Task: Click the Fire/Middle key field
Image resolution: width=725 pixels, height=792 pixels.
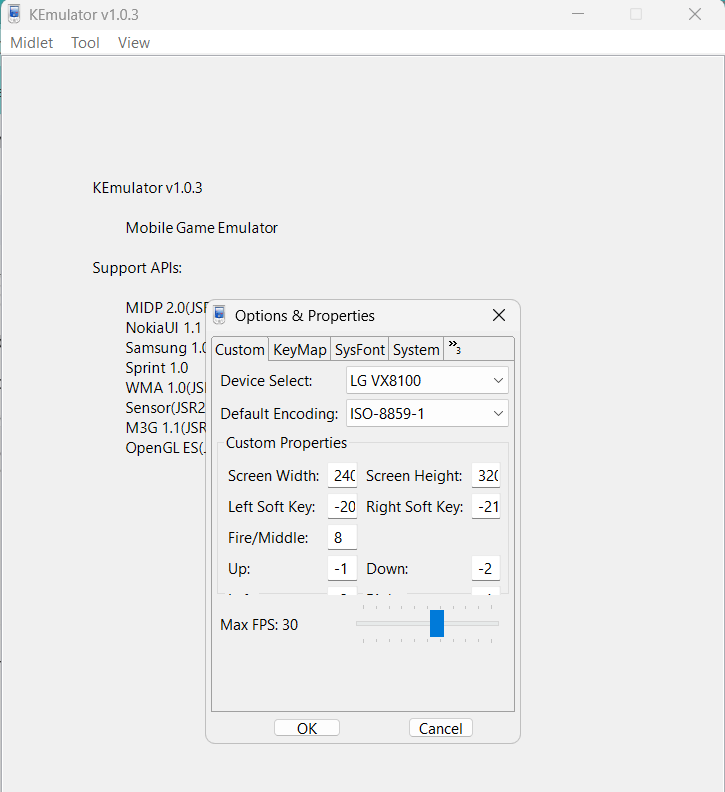Action: pos(343,538)
